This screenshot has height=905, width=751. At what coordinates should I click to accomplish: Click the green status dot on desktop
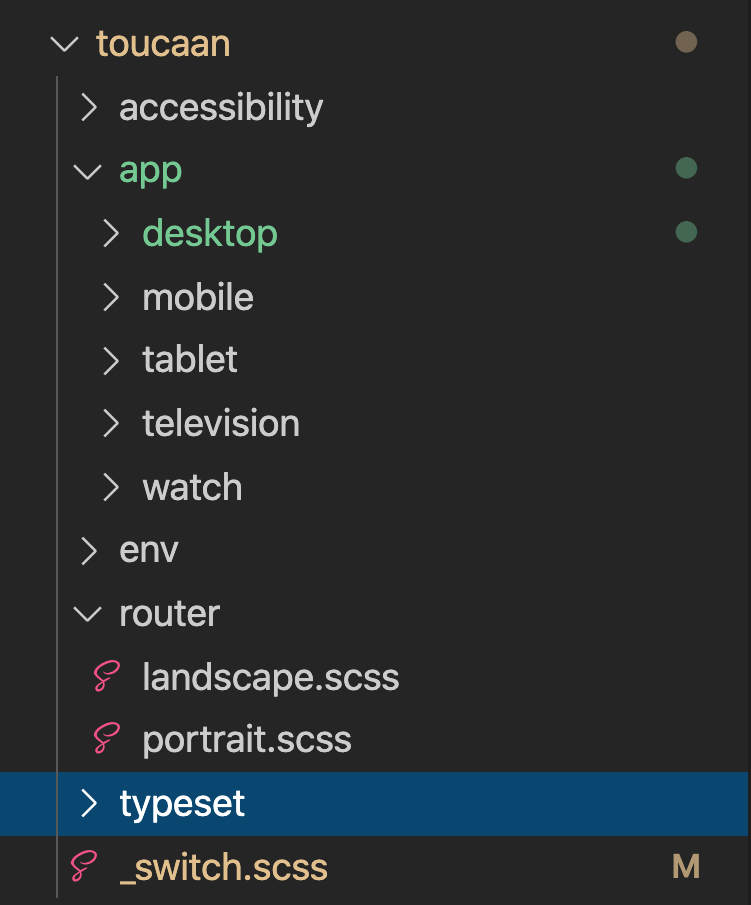(686, 231)
